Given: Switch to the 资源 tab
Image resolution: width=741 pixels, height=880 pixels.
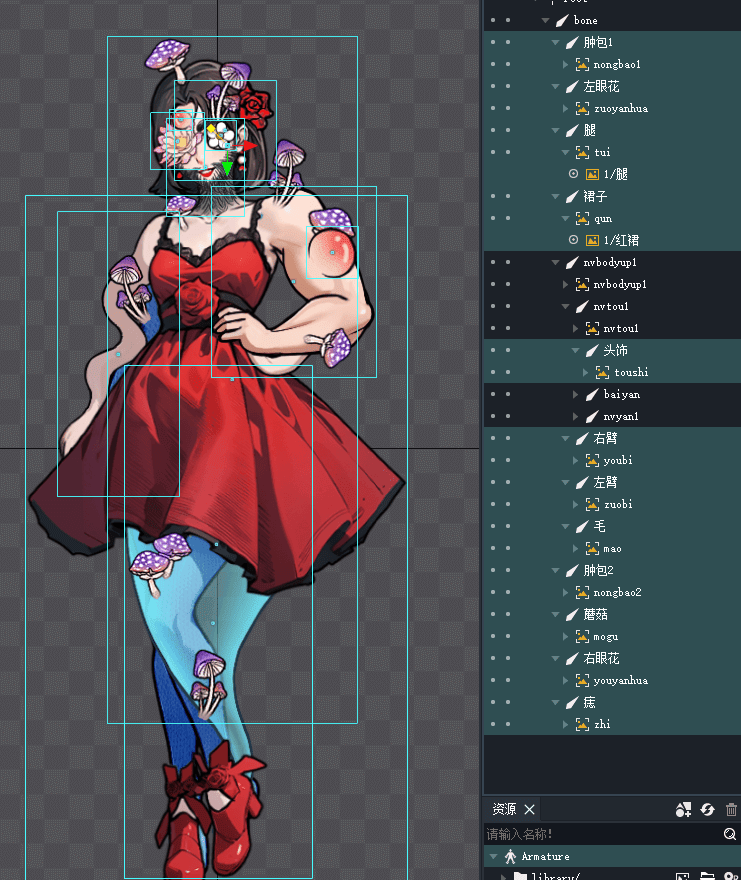Looking at the screenshot, I should [x=504, y=809].
